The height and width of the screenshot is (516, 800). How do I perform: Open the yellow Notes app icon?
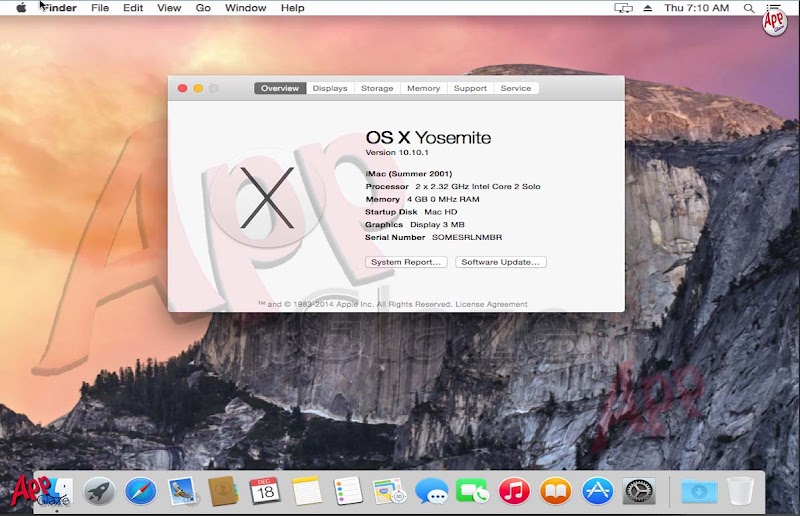[x=307, y=492]
